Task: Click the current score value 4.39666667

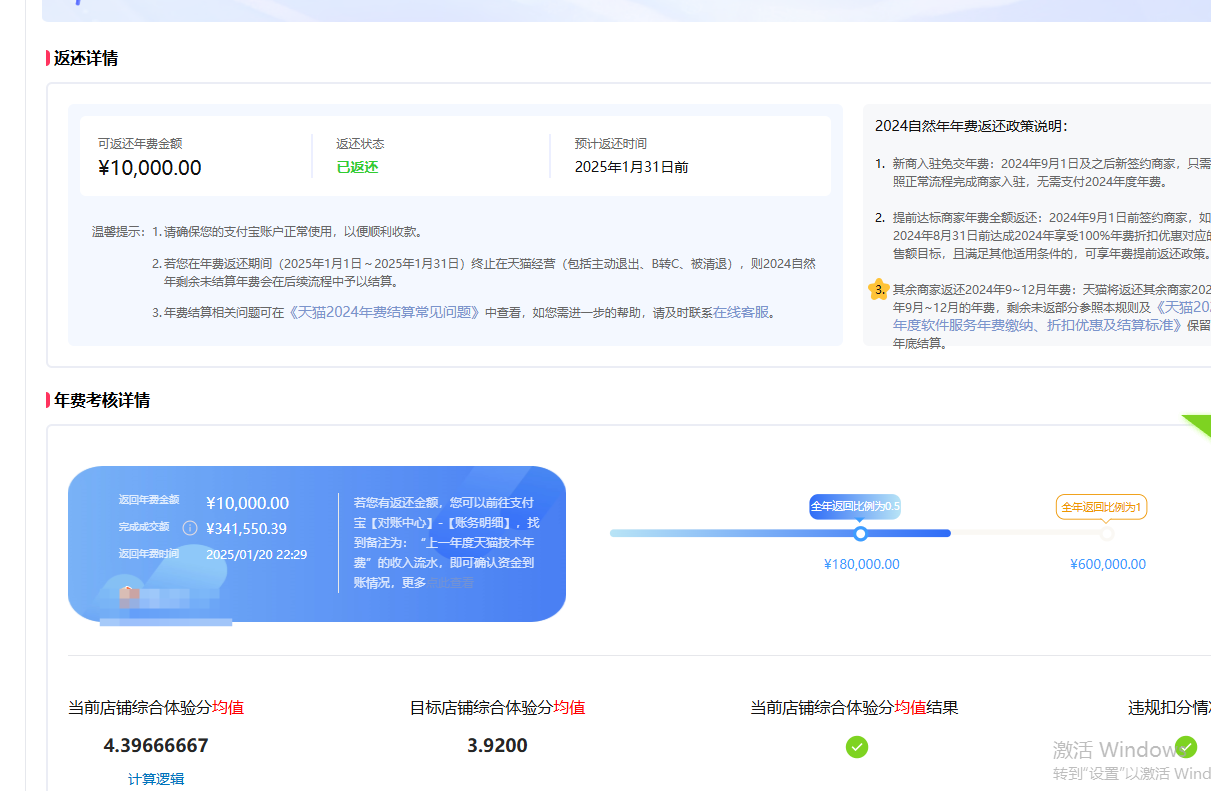Action: point(156,746)
